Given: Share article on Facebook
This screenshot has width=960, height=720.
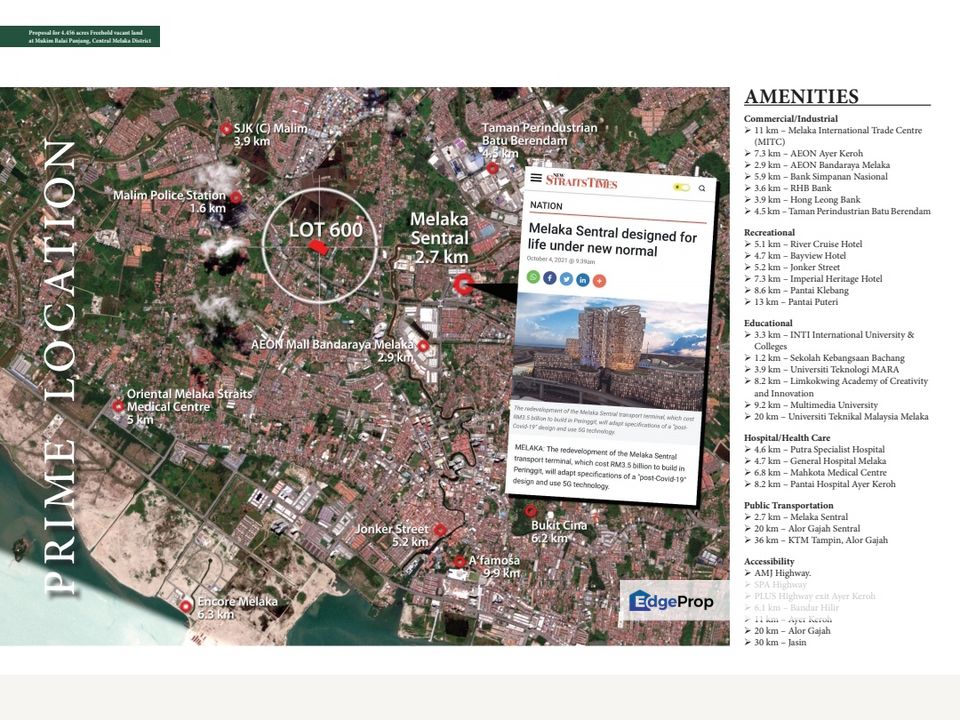Looking at the screenshot, I should [549, 278].
